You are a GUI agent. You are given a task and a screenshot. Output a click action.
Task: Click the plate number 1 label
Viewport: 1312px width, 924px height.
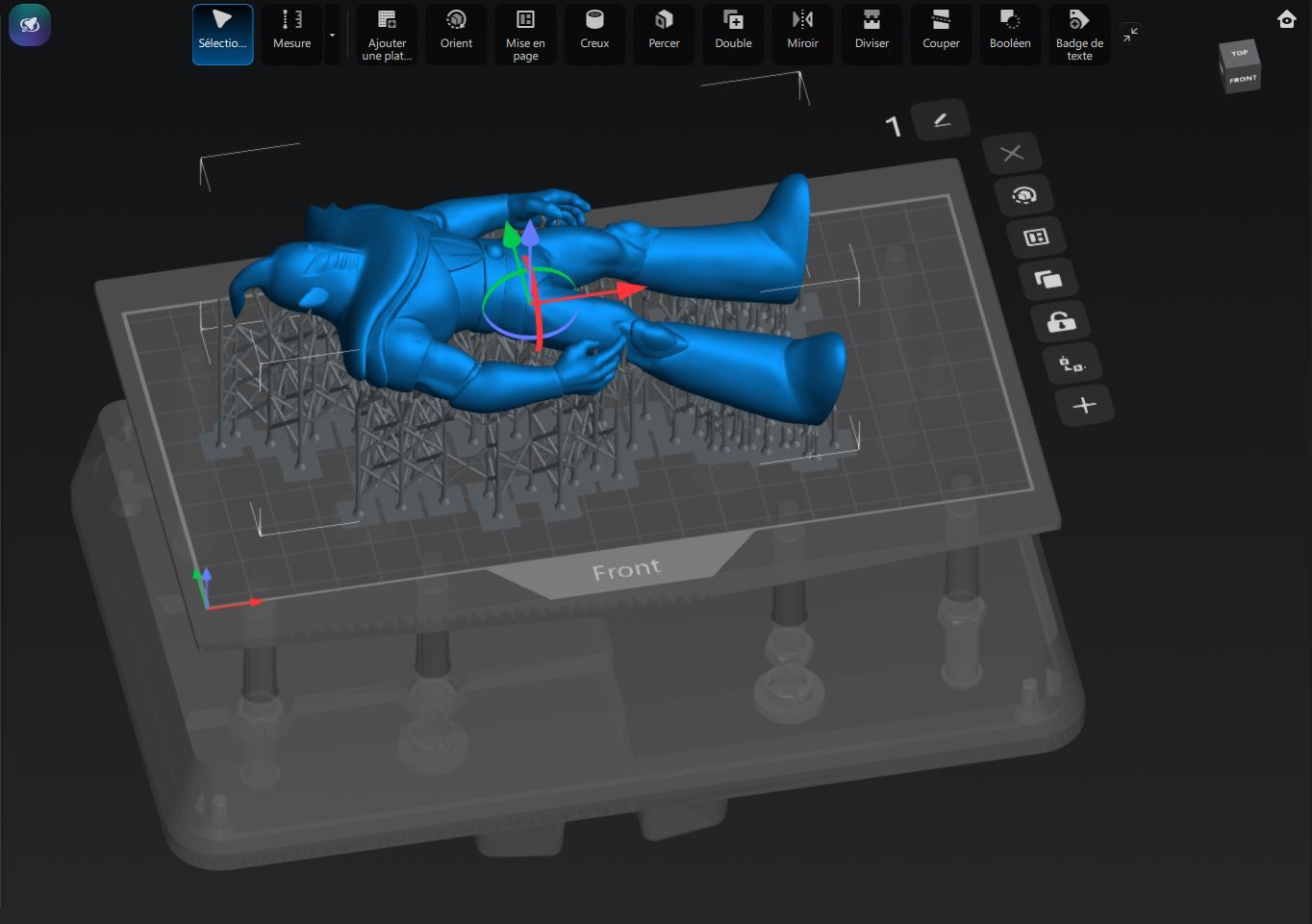(x=894, y=126)
